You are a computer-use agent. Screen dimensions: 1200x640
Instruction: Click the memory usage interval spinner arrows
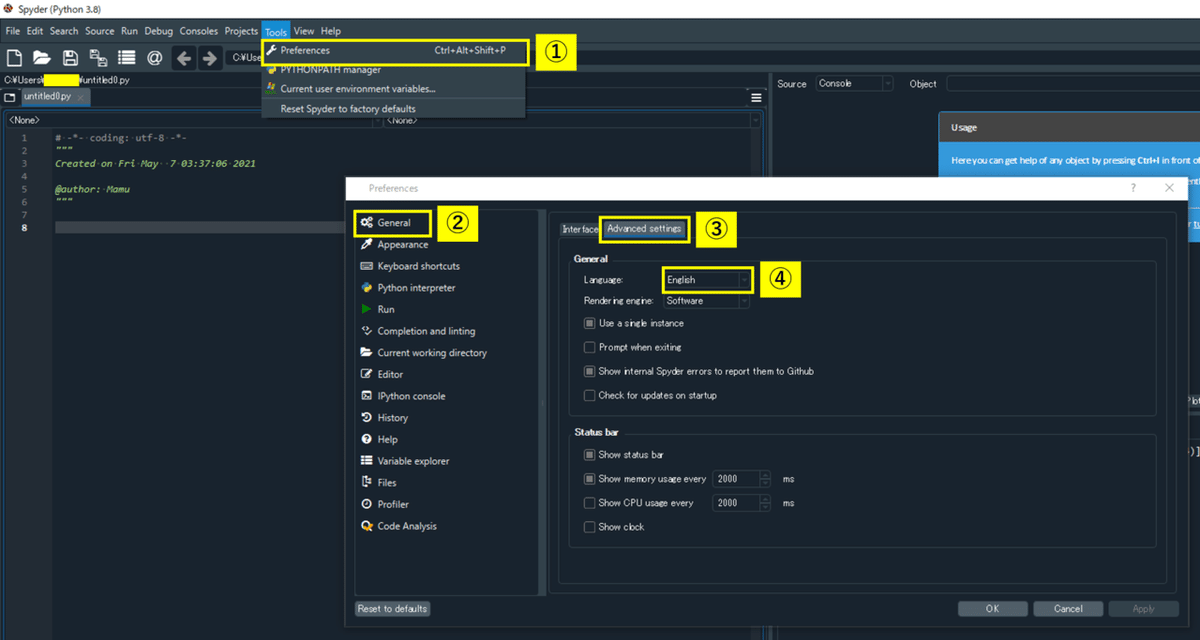pos(765,479)
